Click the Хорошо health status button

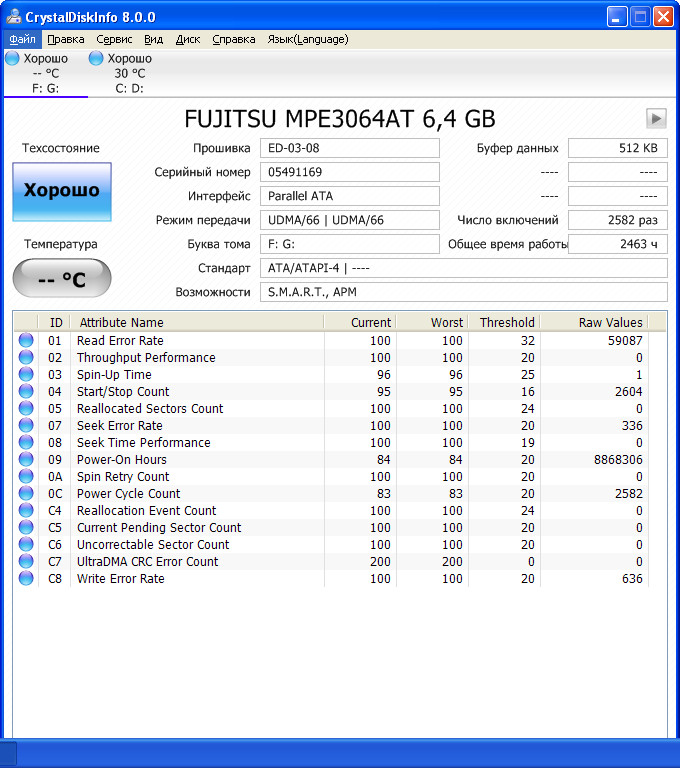tap(62, 192)
